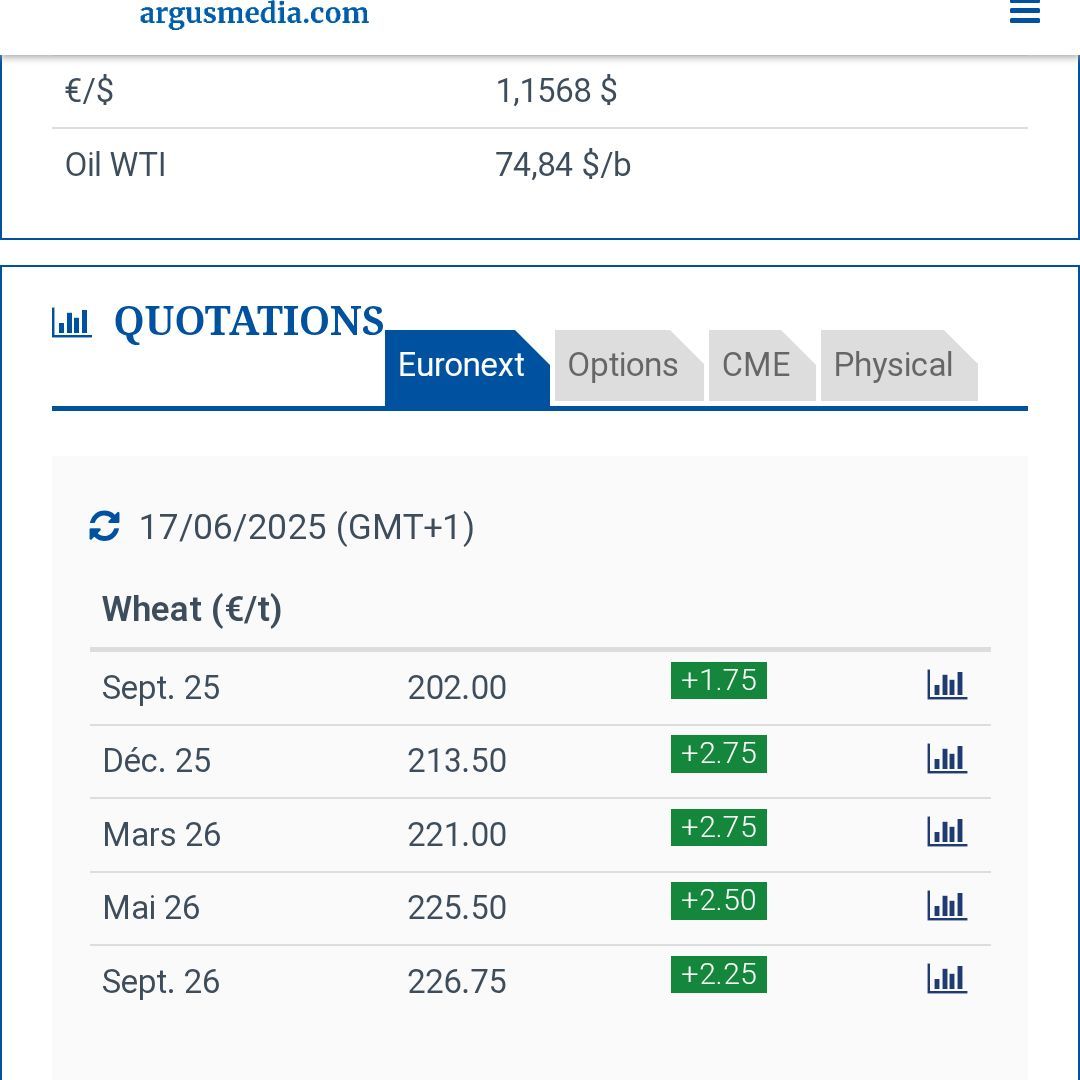Click the Quotations bar chart icon
The height and width of the screenshot is (1080, 1080).
coord(72,323)
